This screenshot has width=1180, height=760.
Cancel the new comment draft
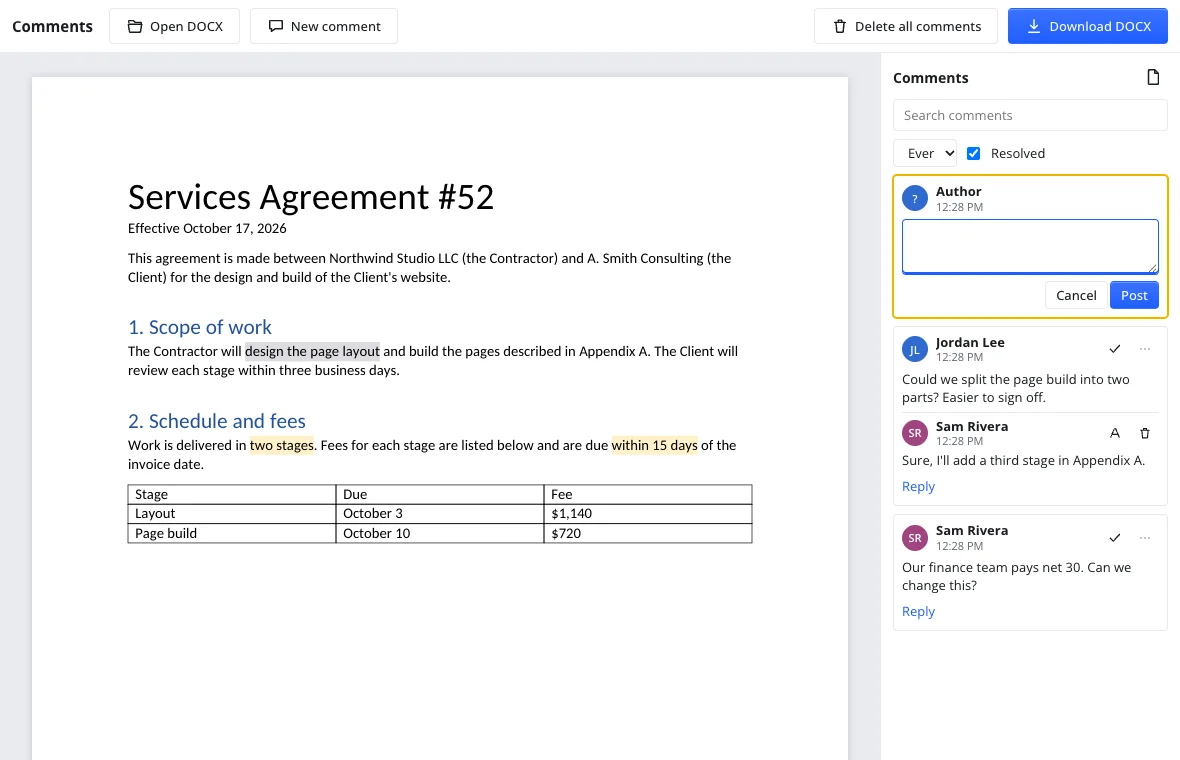coord(1076,296)
